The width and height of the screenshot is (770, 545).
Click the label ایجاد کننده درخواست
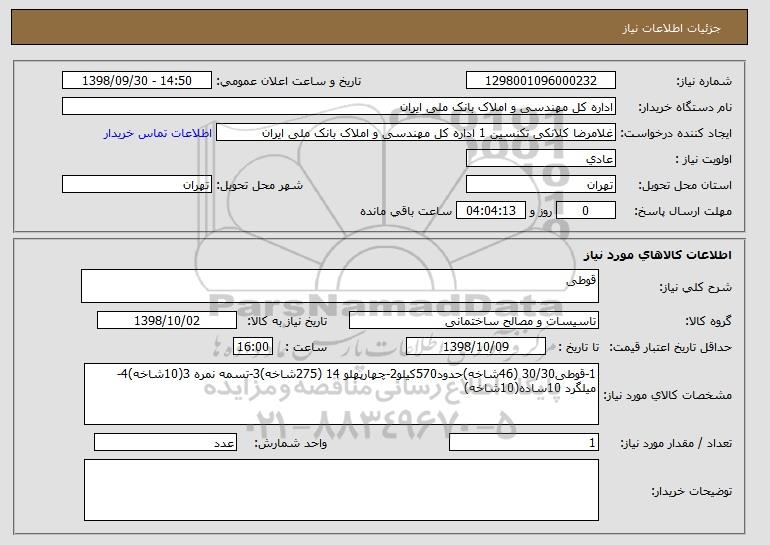click(x=676, y=134)
